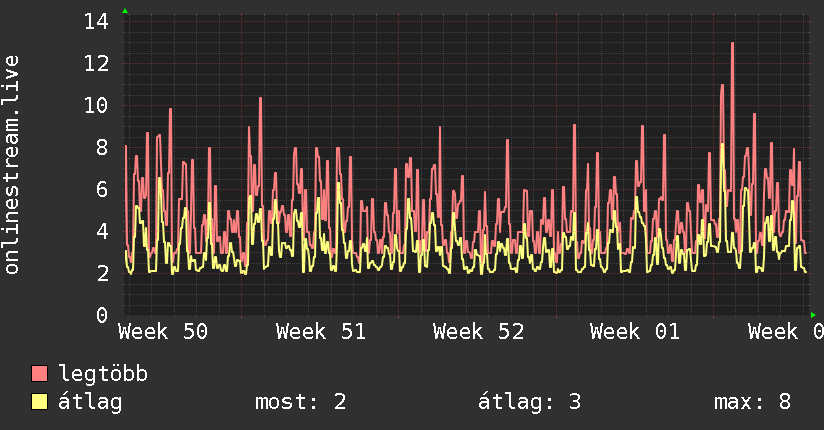Click the tallest pink peak near 13
Viewport: 824px width, 430px height.
click(x=733, y=44)
